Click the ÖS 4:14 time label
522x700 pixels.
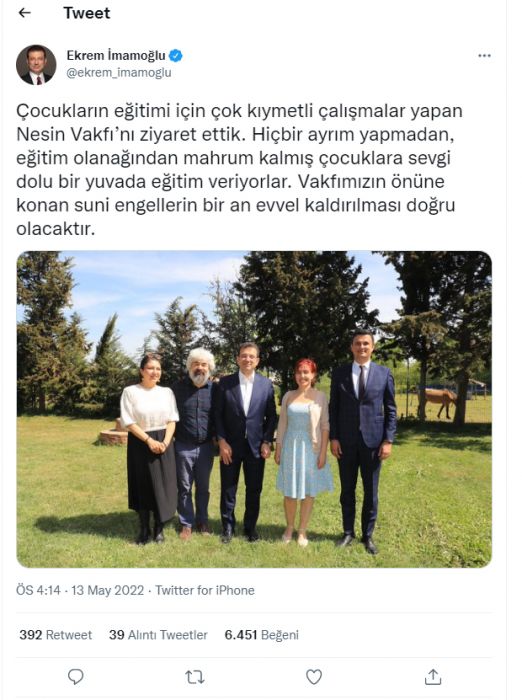point(38,590)
